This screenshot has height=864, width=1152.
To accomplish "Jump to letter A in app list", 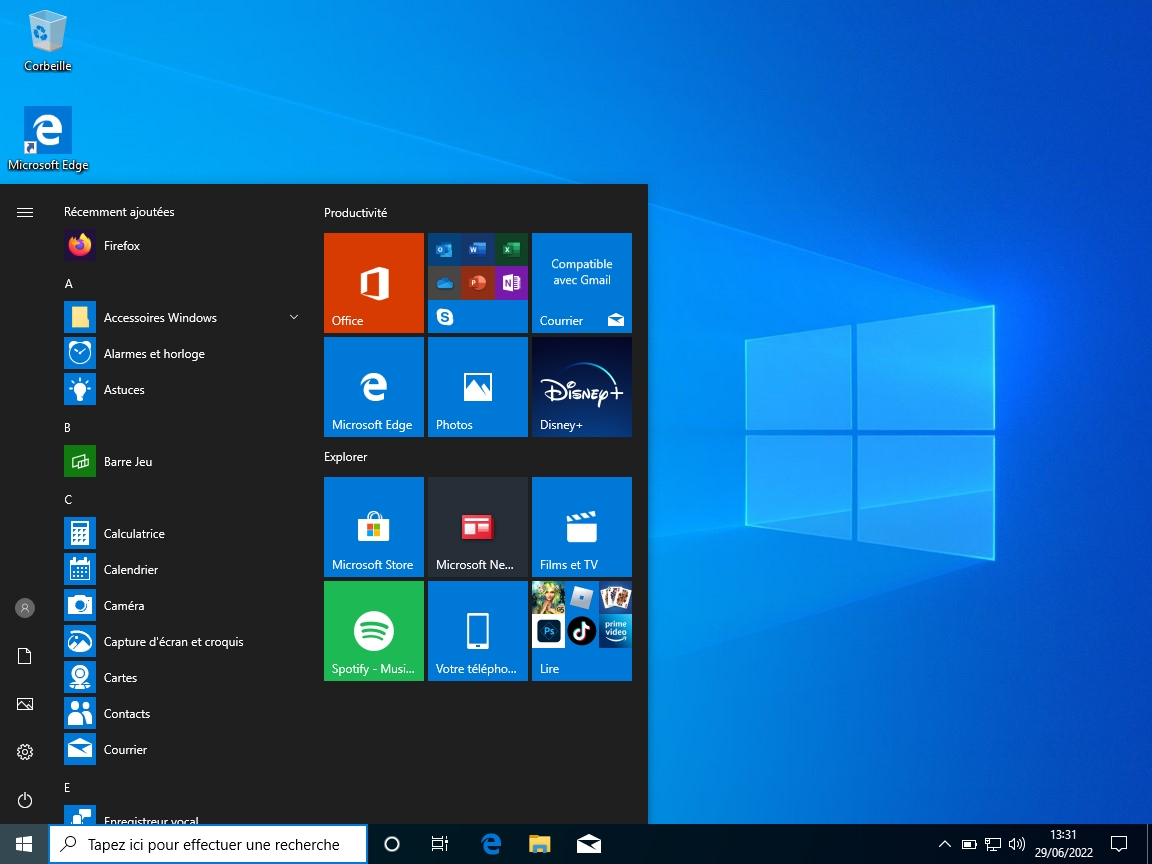I will point(68,284).
